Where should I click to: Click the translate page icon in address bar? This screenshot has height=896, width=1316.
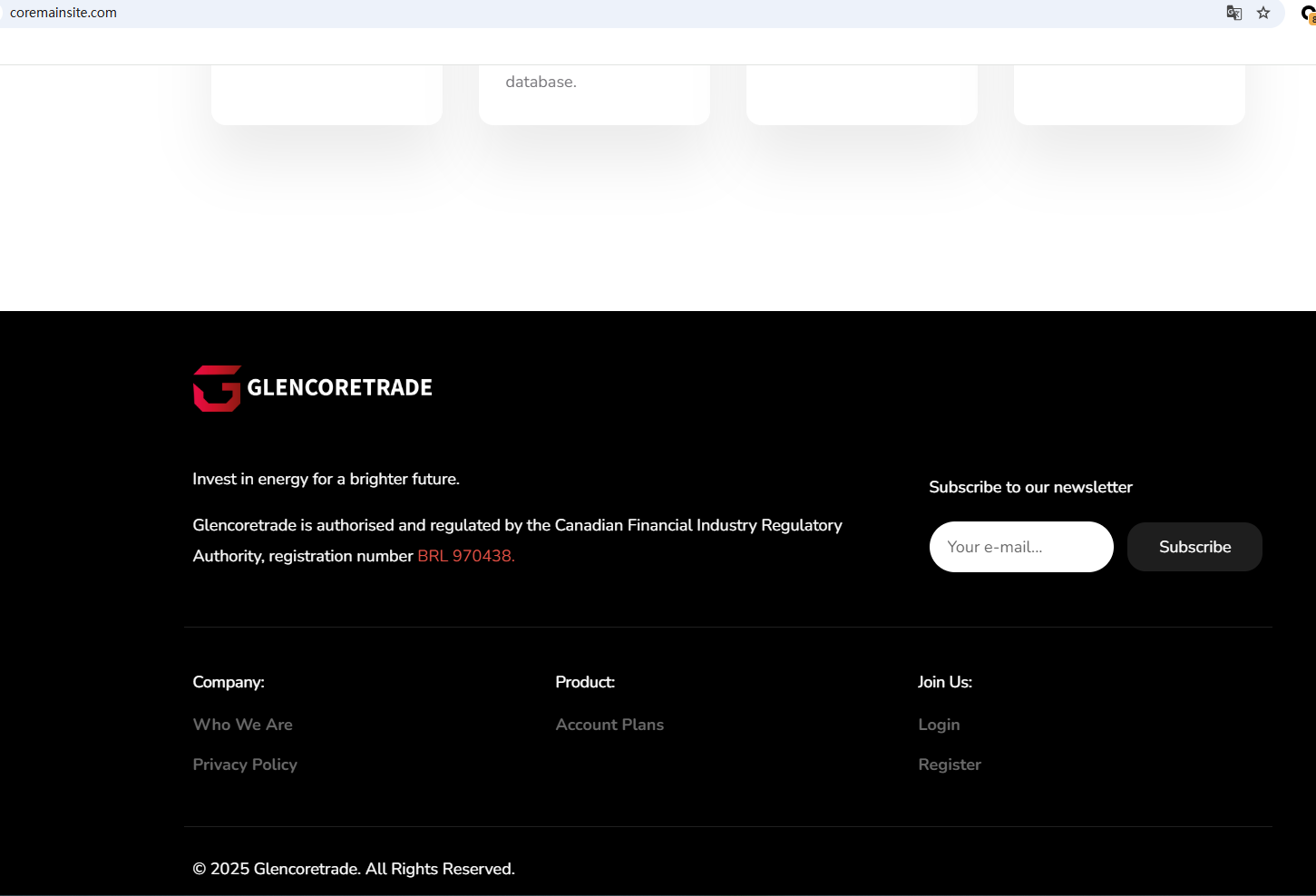click(x=1234, y=13)
